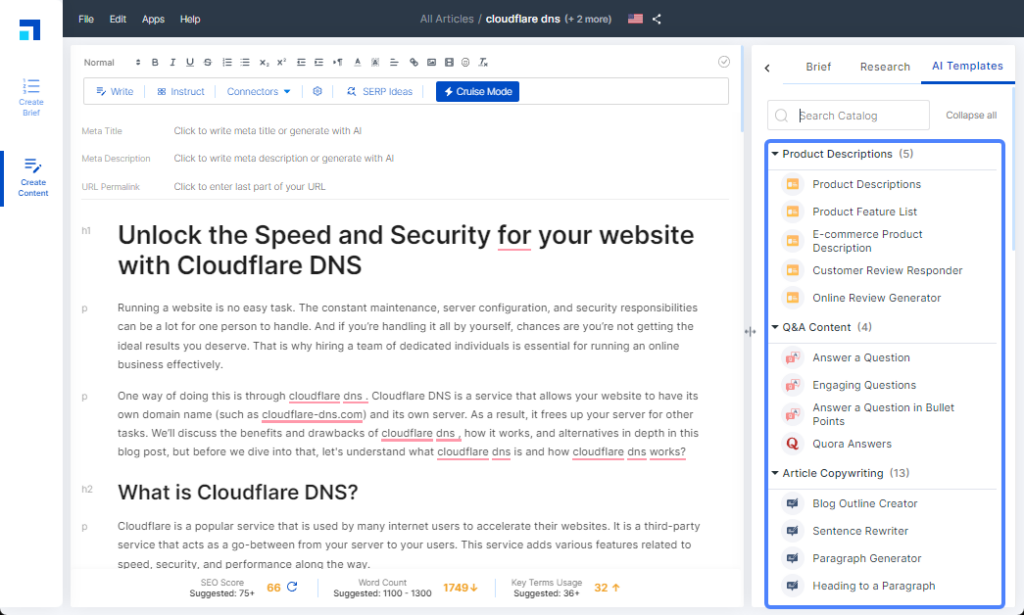Screen dimensions: 1024x615
Task: Collapse the right panel with back chevron
Action: pos(767,67)
